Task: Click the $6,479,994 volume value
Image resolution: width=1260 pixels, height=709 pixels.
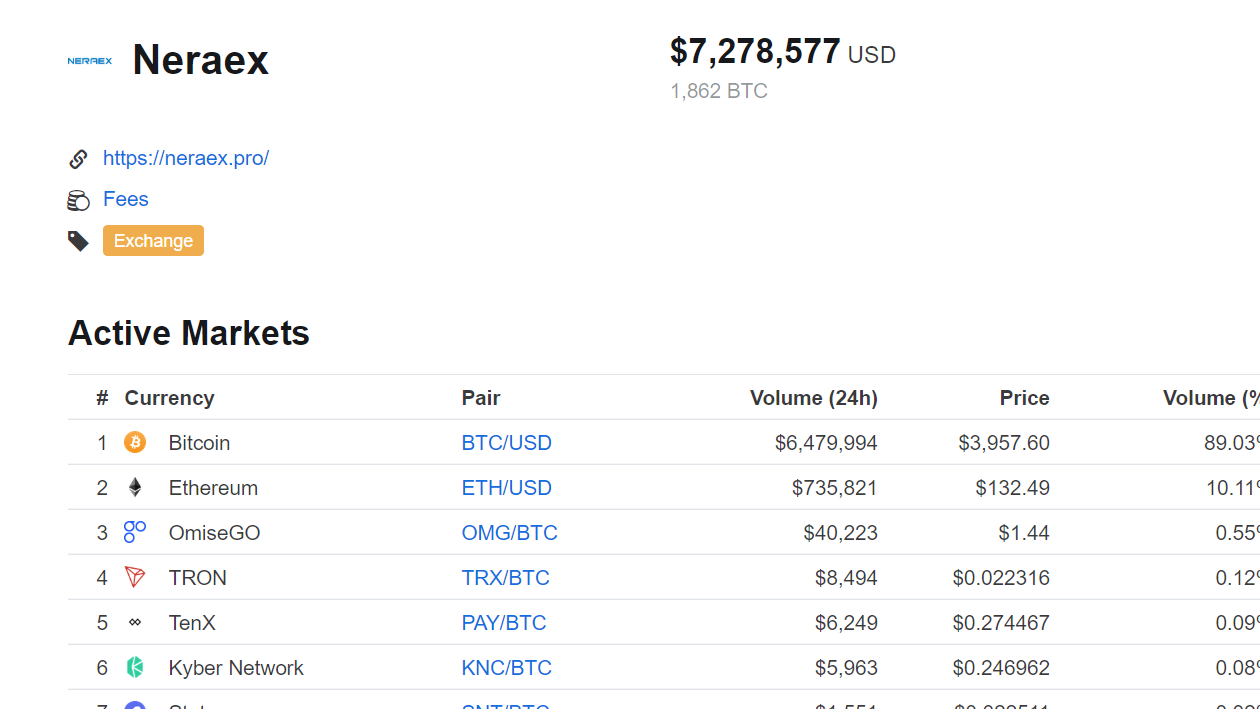Action: pyautogui.click(x=826, y=442)
